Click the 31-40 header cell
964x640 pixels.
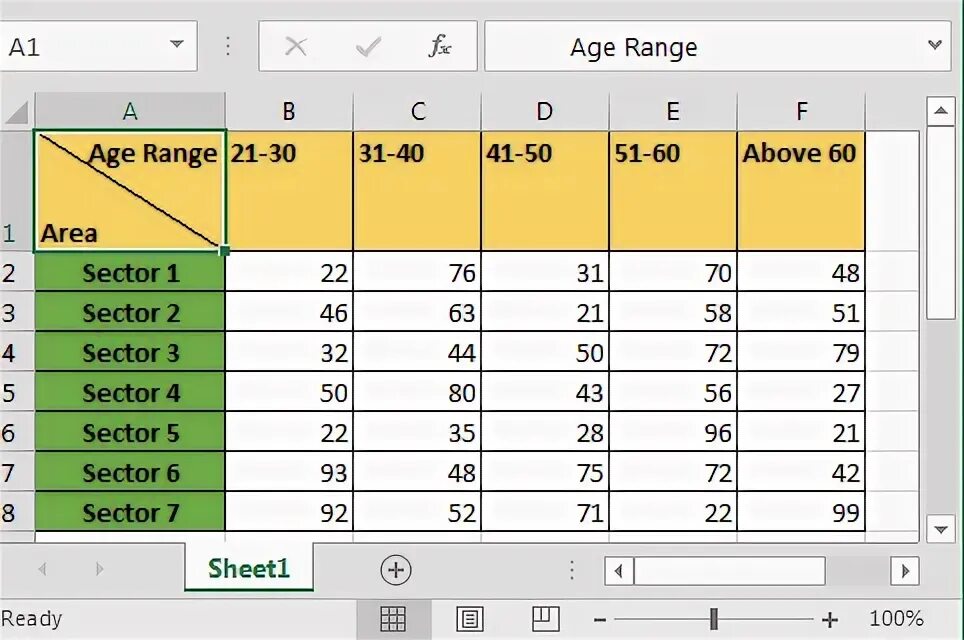(x=417, y=191)
